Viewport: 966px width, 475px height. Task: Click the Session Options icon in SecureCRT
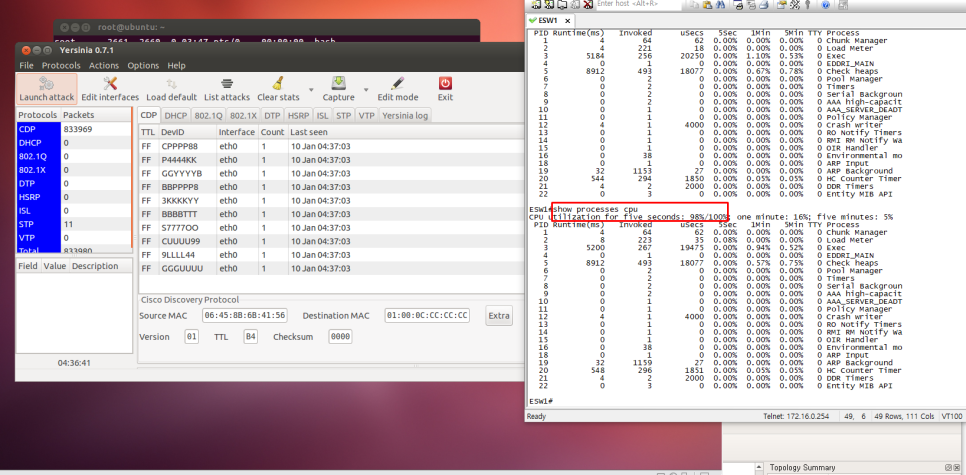(781, 4)
